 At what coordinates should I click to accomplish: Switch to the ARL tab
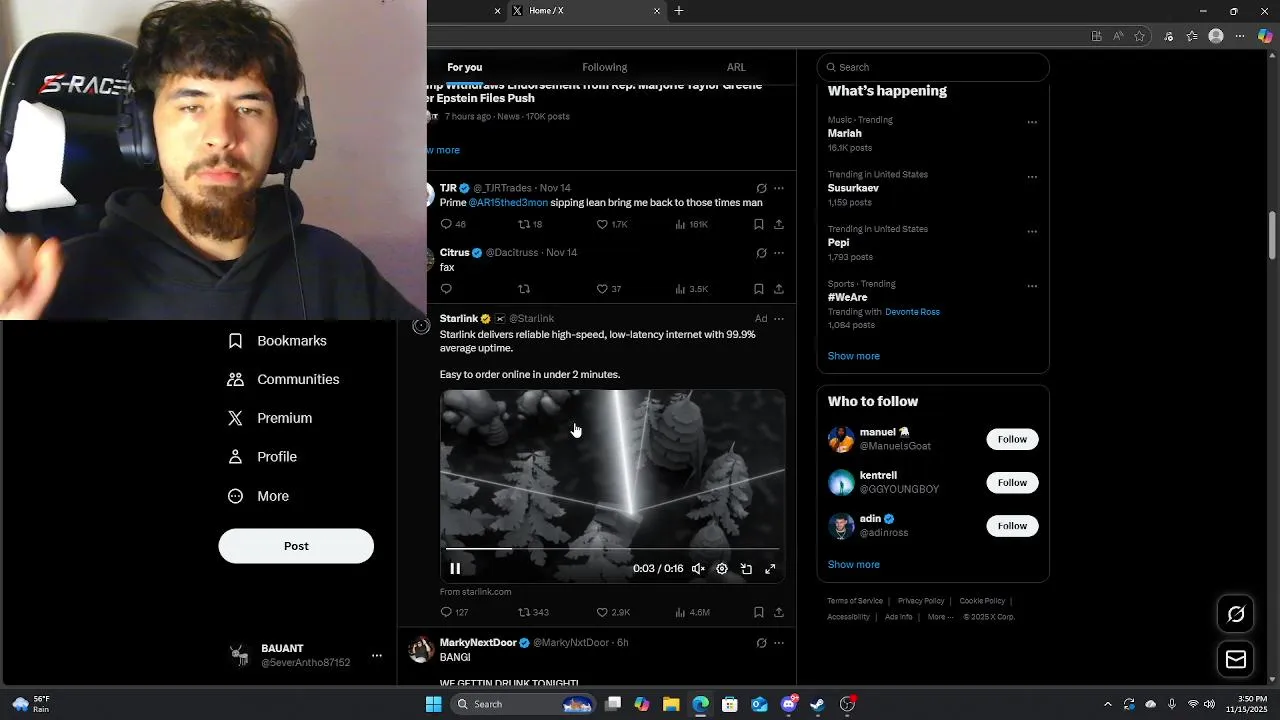coord(736,67)
